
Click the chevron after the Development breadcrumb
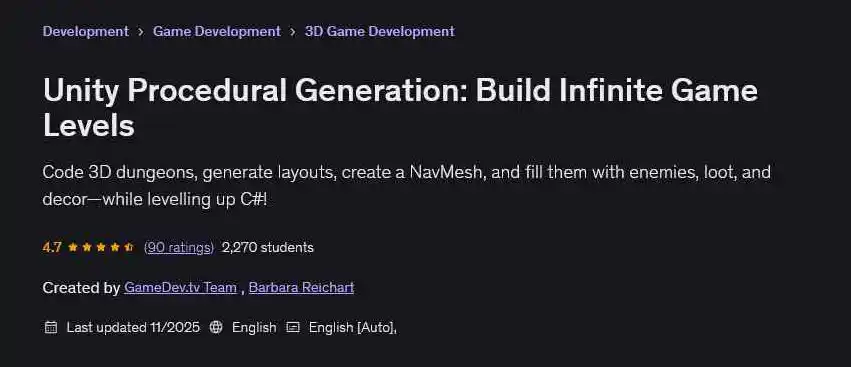141,32
